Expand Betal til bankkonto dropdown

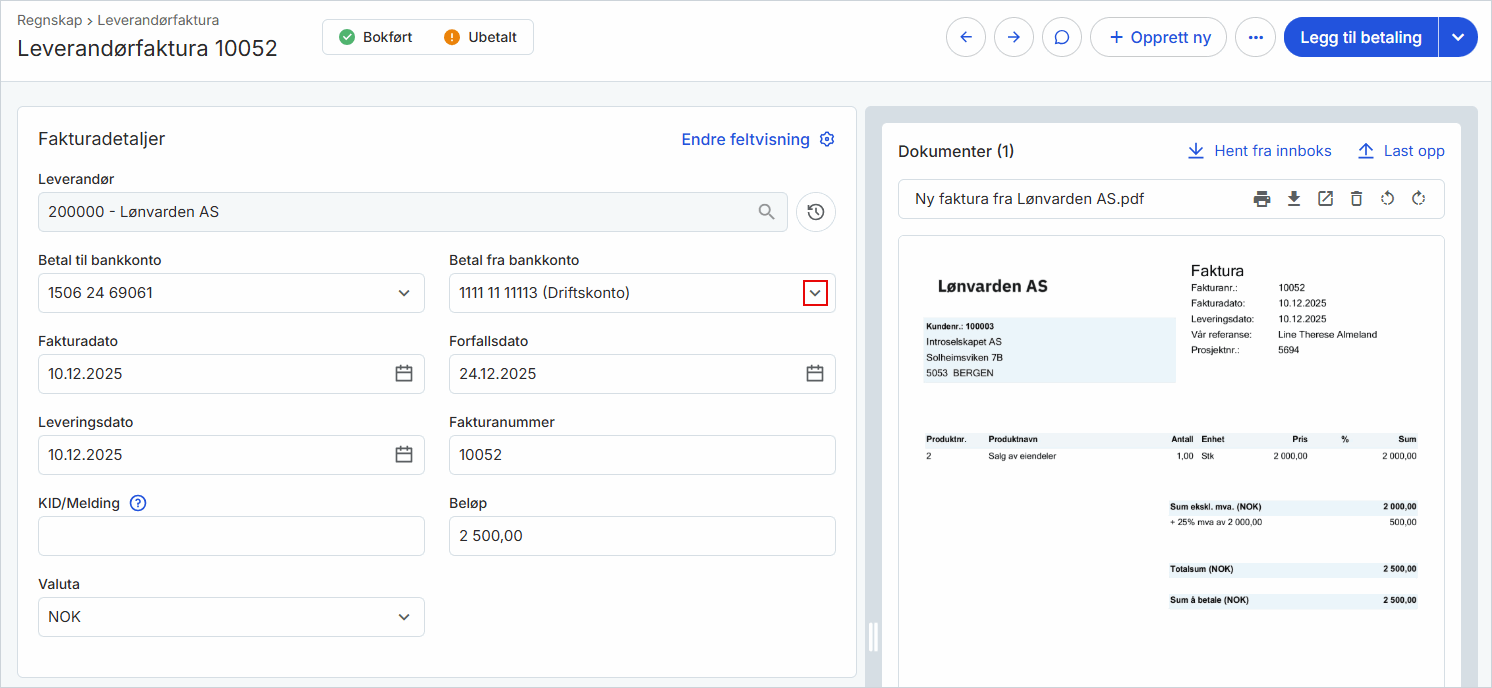(x=404, y=293)
